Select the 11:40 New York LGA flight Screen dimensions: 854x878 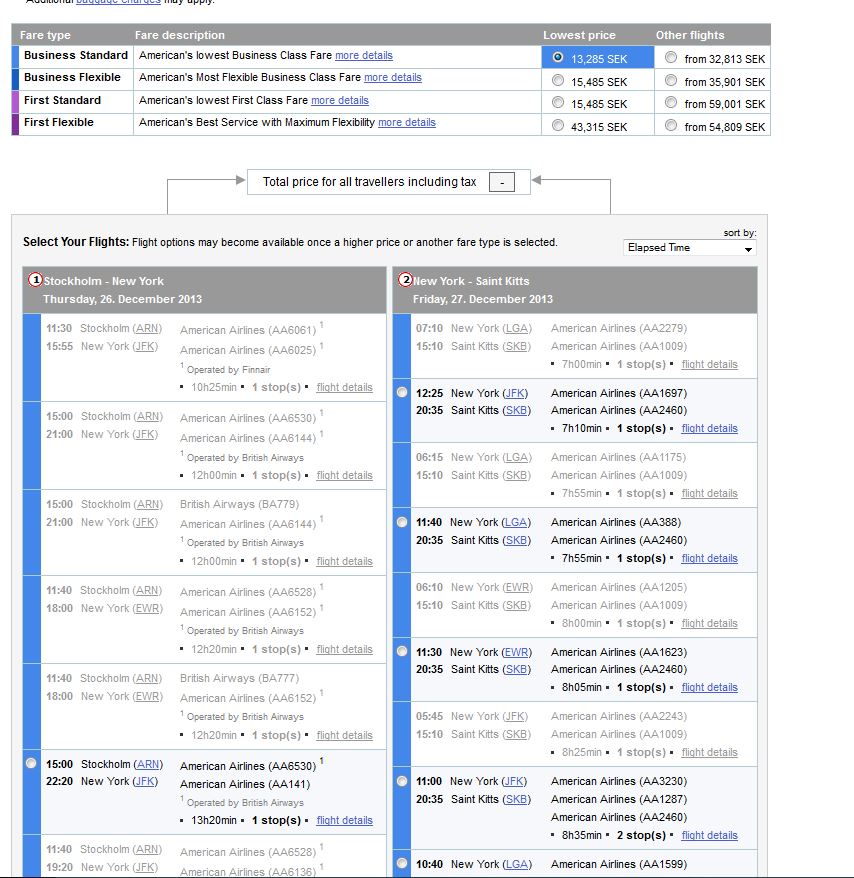pos(402,522)
